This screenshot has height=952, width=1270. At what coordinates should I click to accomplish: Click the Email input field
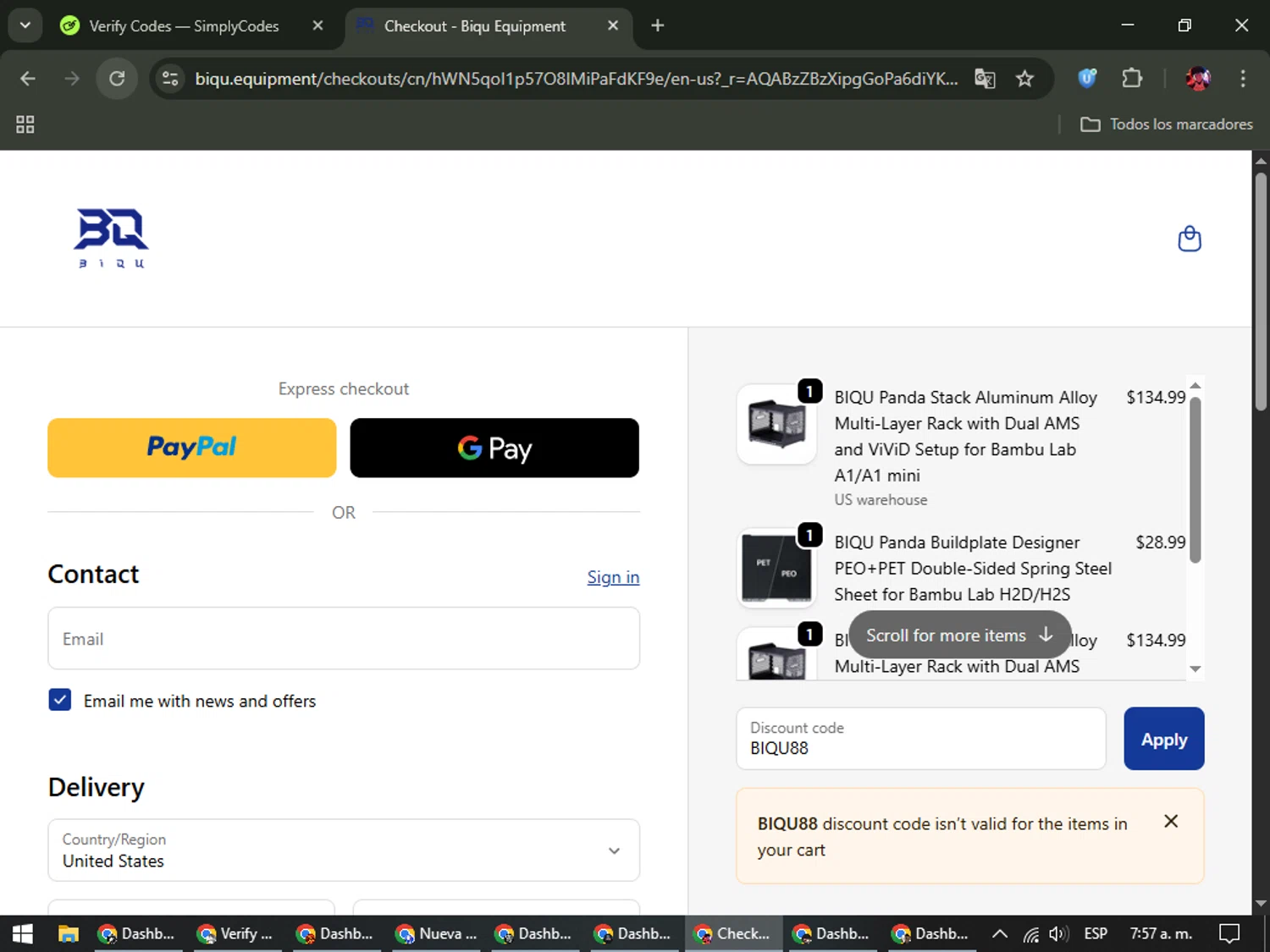(344, 638)
